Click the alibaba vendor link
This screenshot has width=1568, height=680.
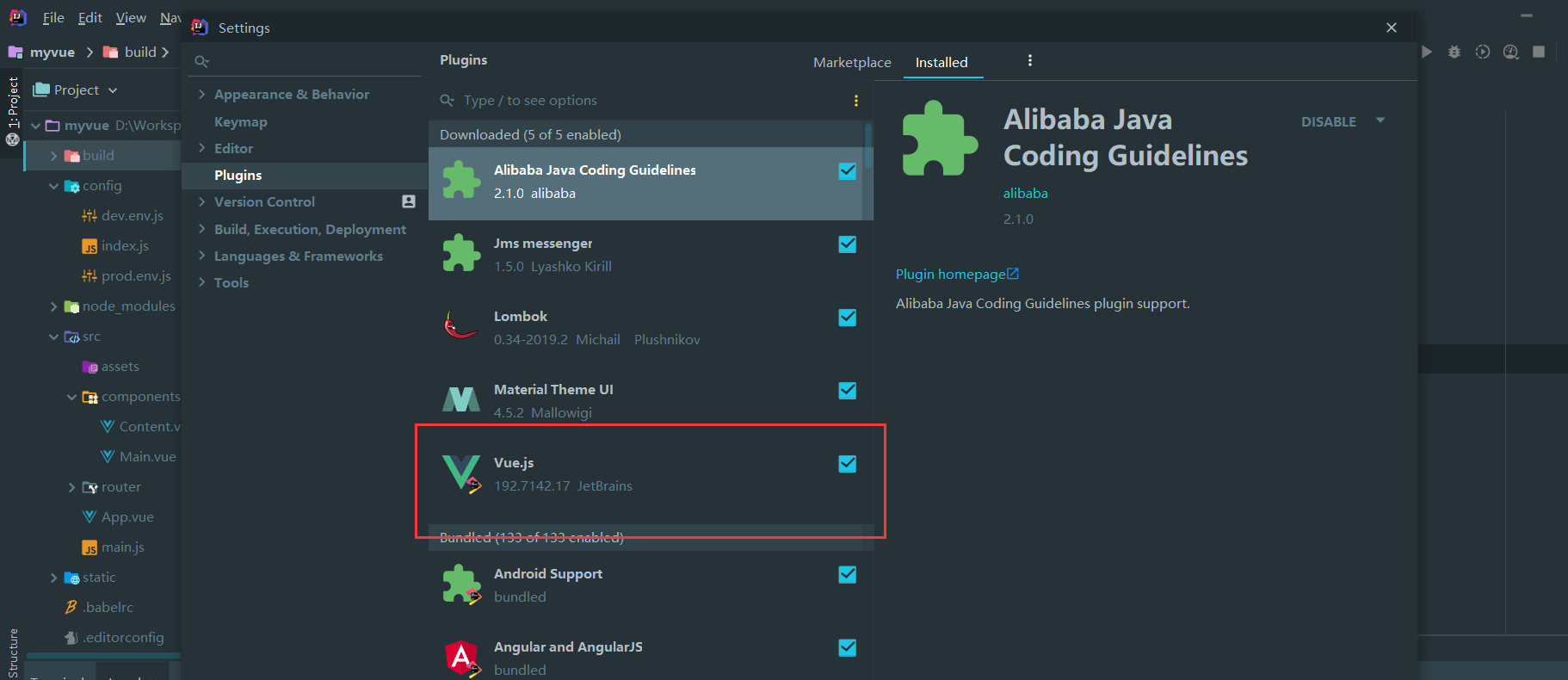(x=1025, y=193)
